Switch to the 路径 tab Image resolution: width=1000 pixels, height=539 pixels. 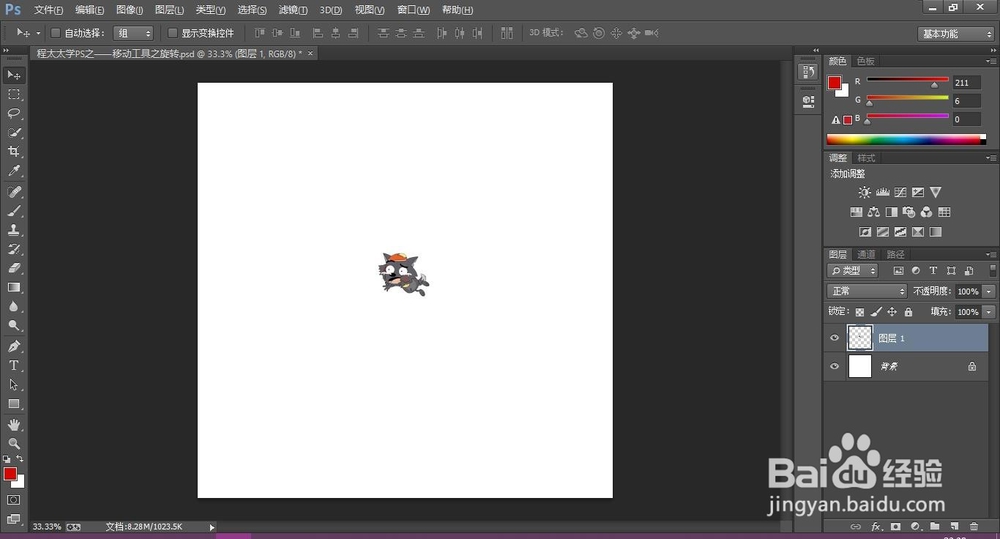pos(895,254)
